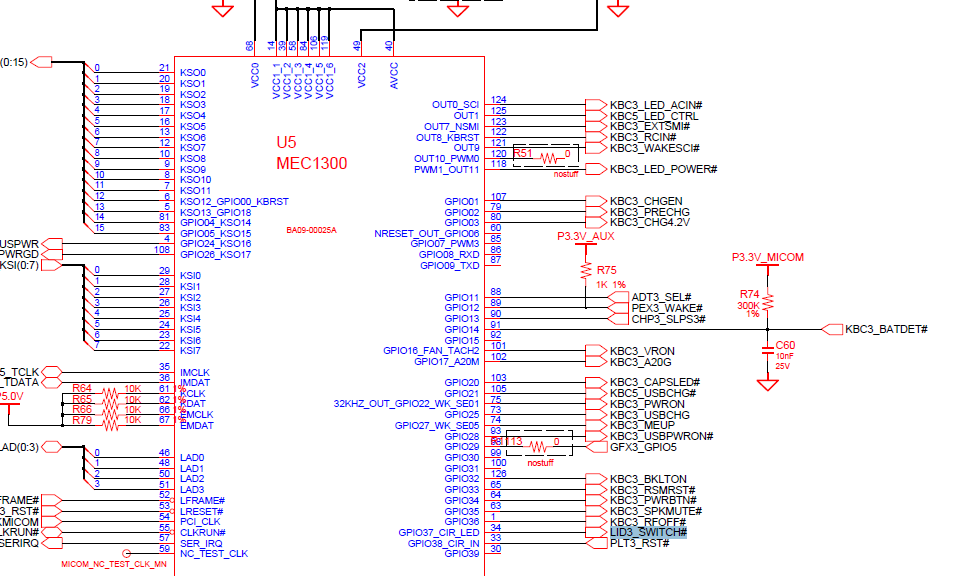Click the IMCLK pin name
The height and width of the screenshot is (576, 962).
tap(194, 372)
